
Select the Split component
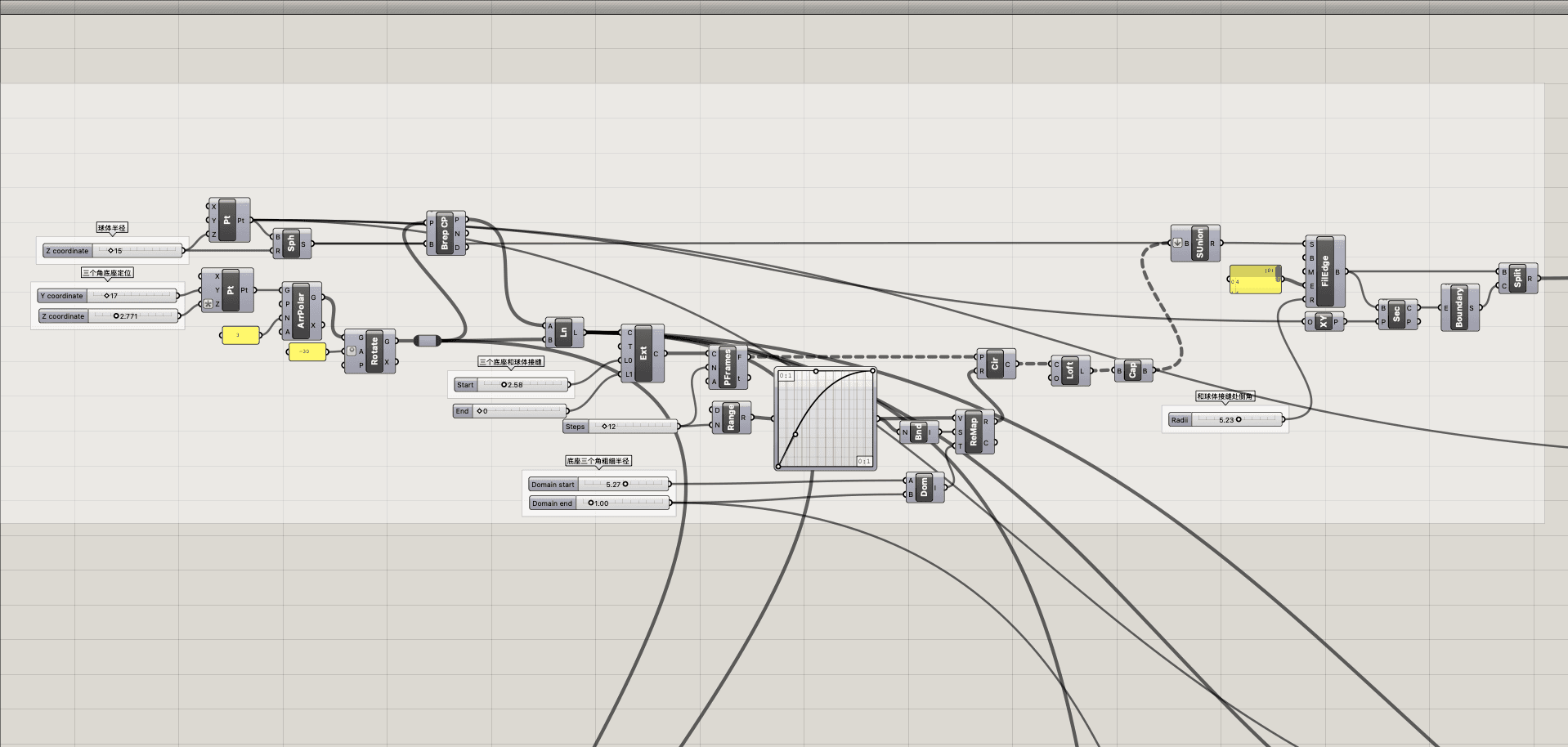pyautogui.click(x=1517, y=278)
